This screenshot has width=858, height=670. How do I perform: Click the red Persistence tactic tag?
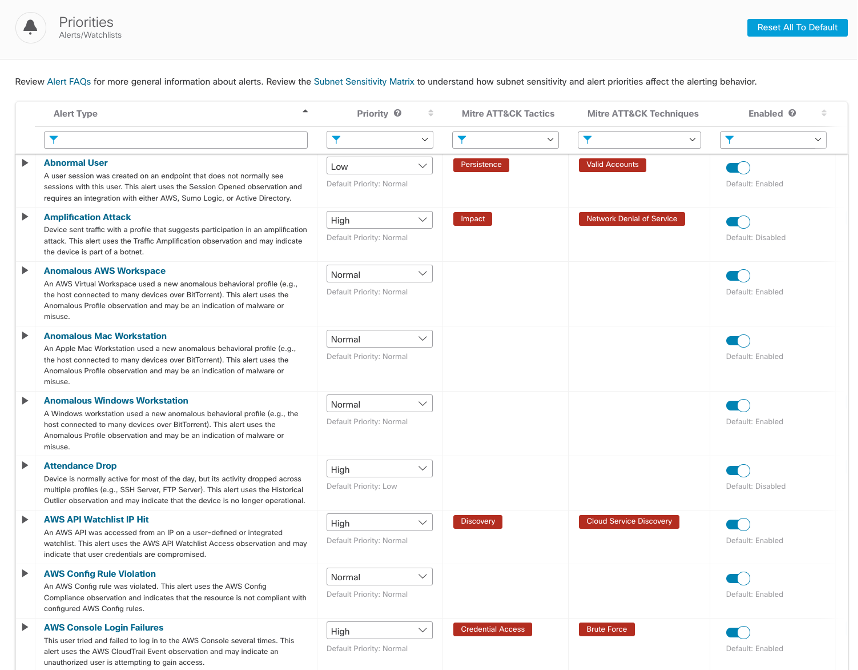click(x=481, y=165)
